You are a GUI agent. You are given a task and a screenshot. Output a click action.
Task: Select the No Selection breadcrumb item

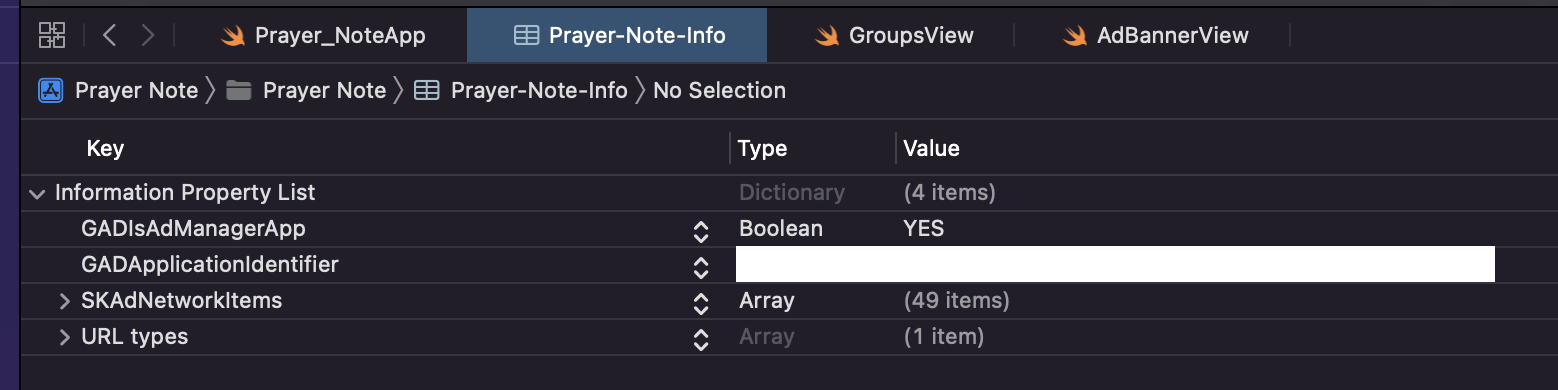[x=719, y=91]
